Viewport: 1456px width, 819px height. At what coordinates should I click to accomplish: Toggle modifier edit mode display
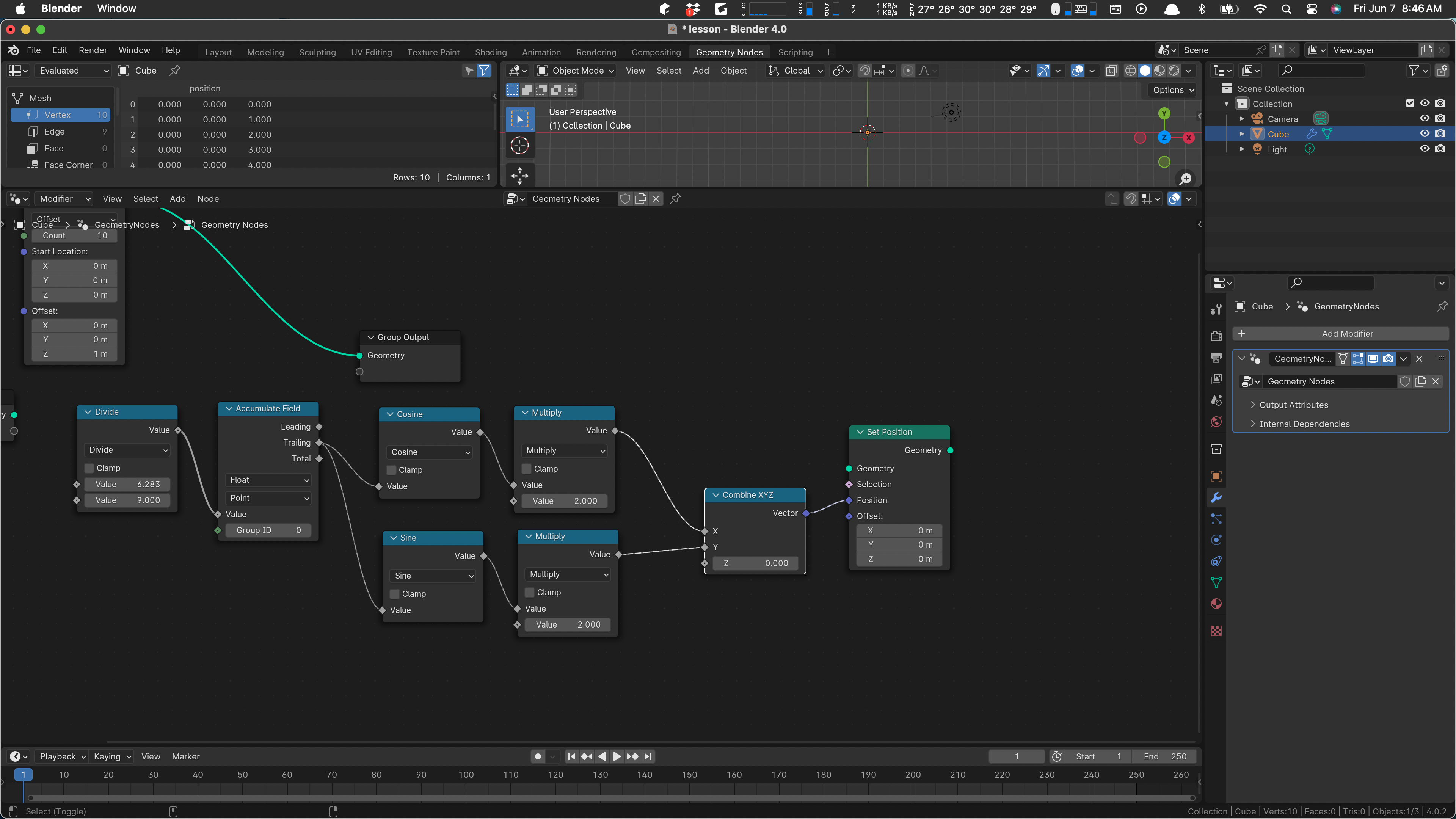coord(1358,358)
